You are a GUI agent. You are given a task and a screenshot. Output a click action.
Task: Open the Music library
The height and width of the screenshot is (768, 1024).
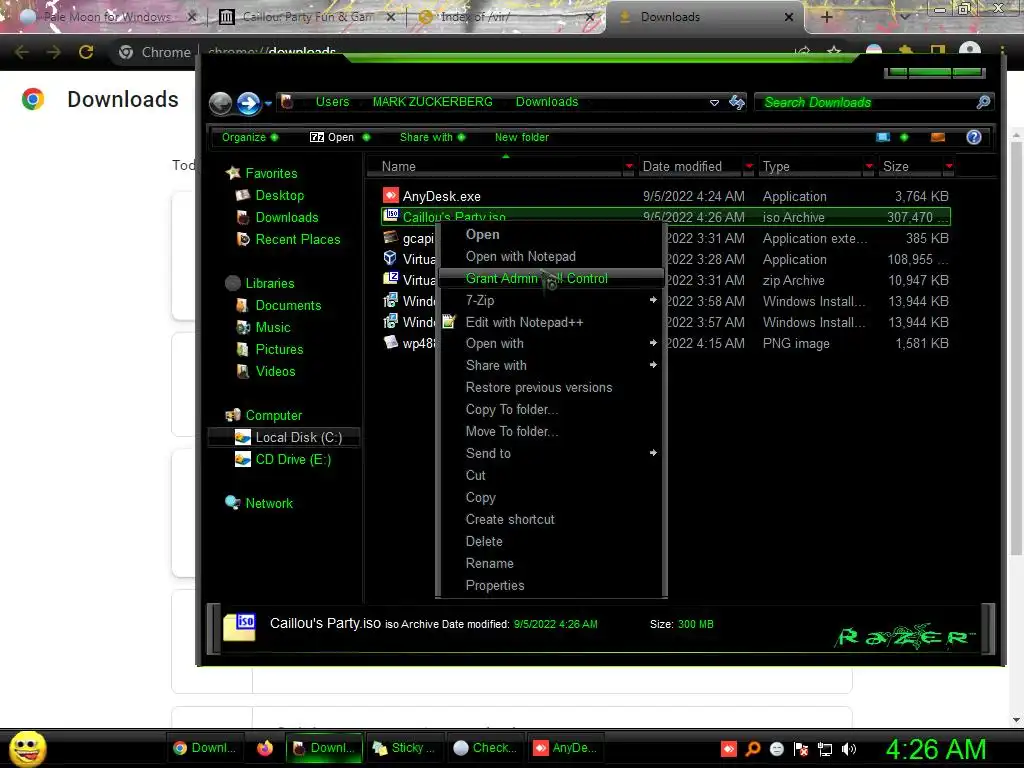coord(272,327)
